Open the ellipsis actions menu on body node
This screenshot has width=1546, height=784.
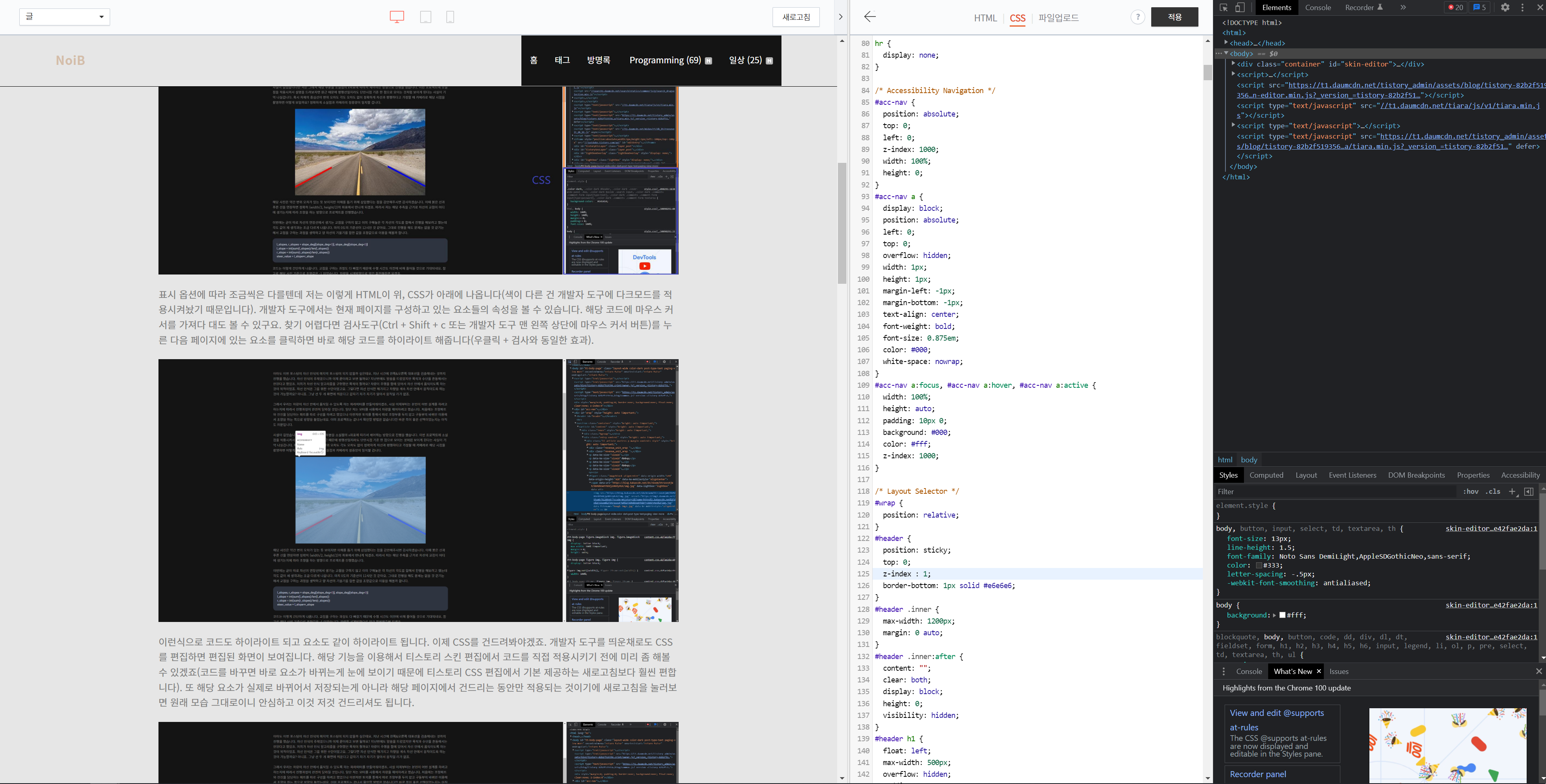tap(1218, 53)
